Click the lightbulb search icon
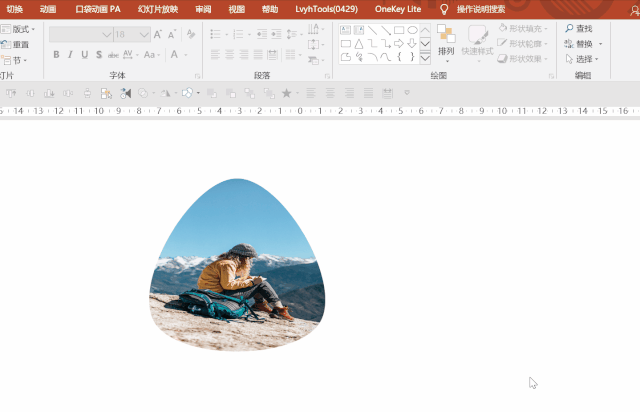The width and height of the screenshot is (640, 412). pos(444,9)
